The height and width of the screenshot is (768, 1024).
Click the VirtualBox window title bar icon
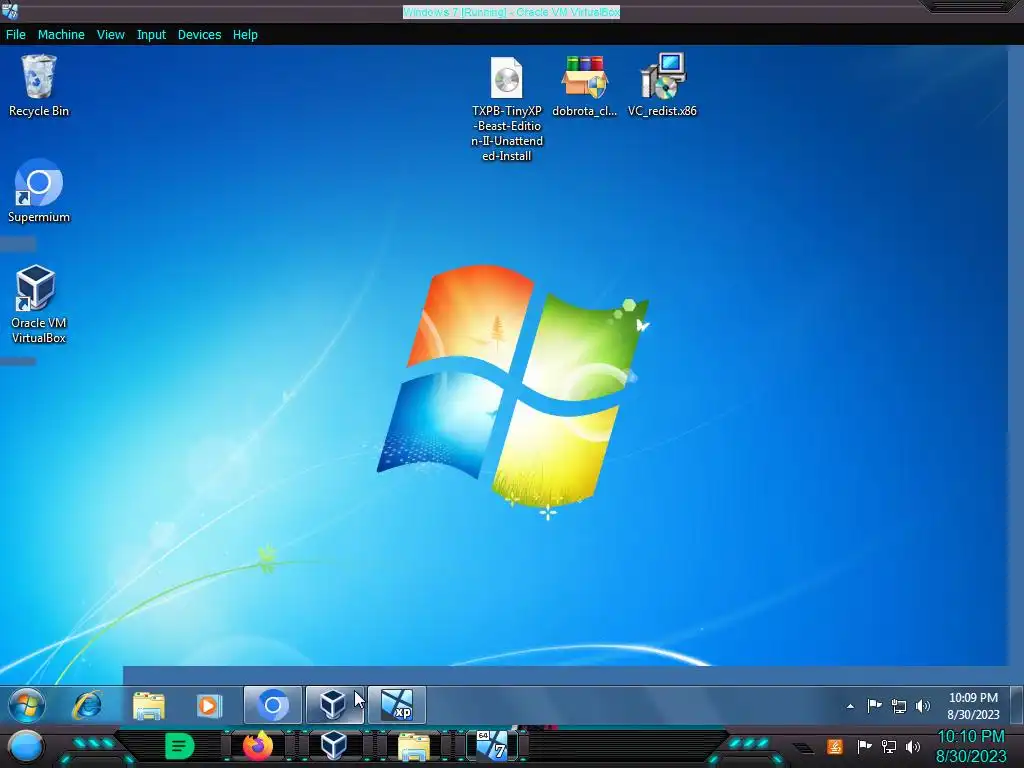click(x=10, y=11)
